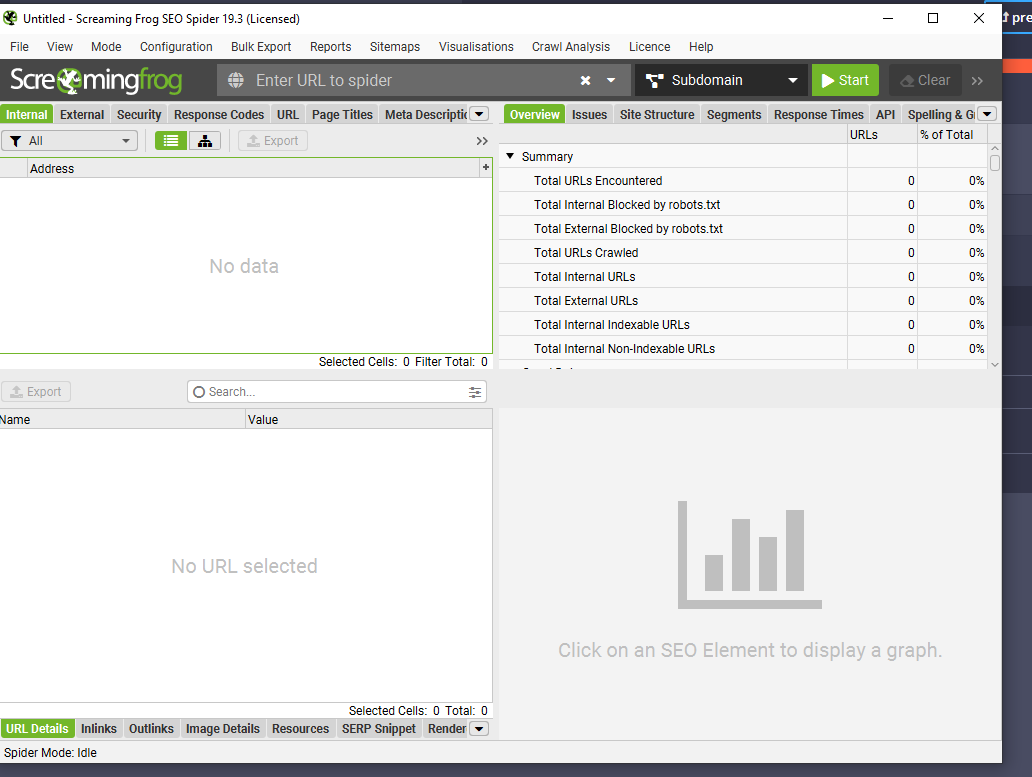The height and width of the screenshot is (777, 1032).
Task: Open the Subdomain crawl scope dropdown
Action: (722, 80)
